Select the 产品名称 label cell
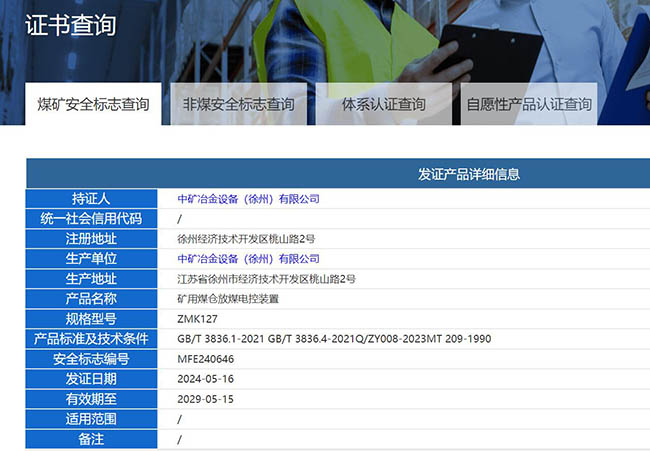 91,299
